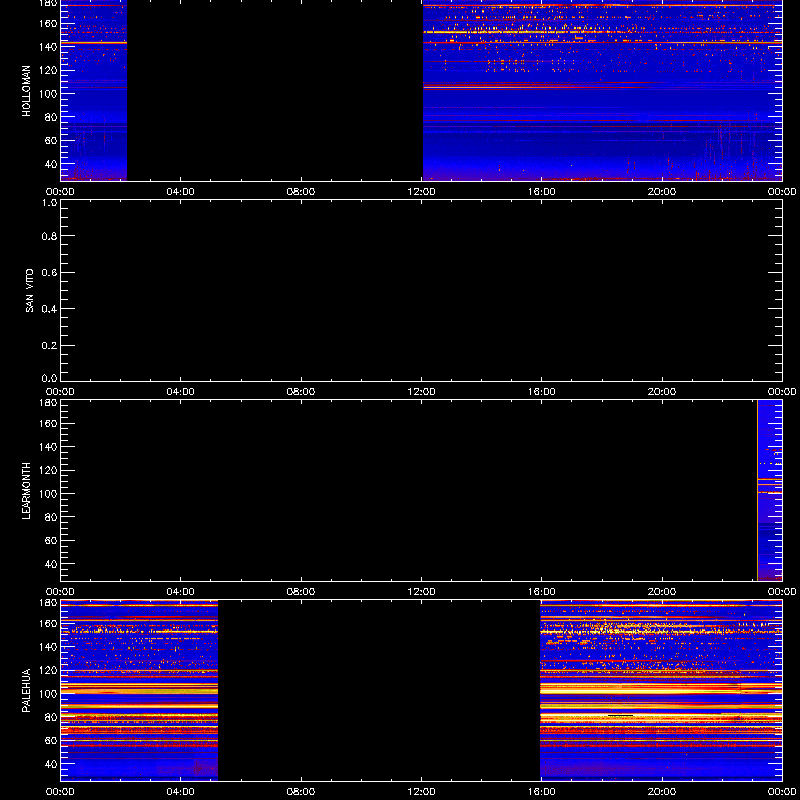Screen dimensions: 800x800
Task: Select 08:00 time label under San Vito plot
Action: [301, 392]
